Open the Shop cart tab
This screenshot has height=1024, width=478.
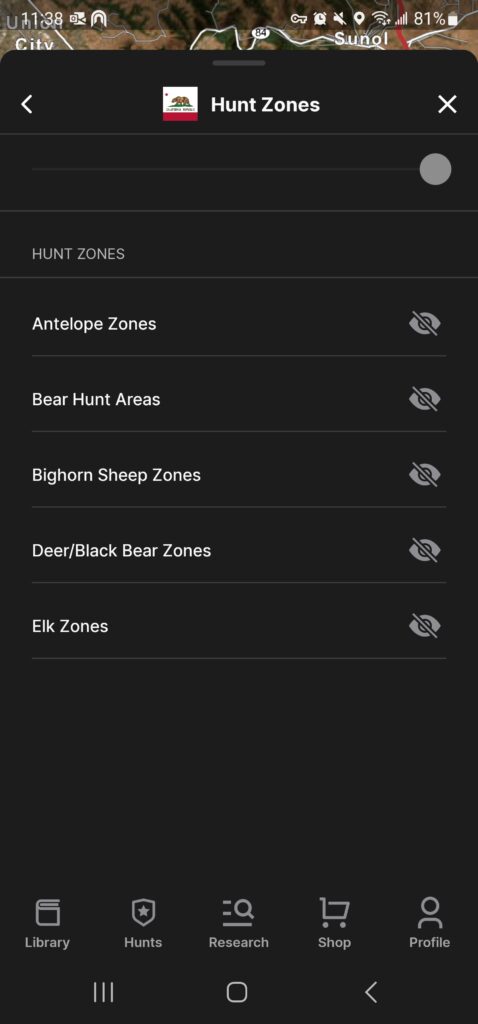tap(334, 923)
